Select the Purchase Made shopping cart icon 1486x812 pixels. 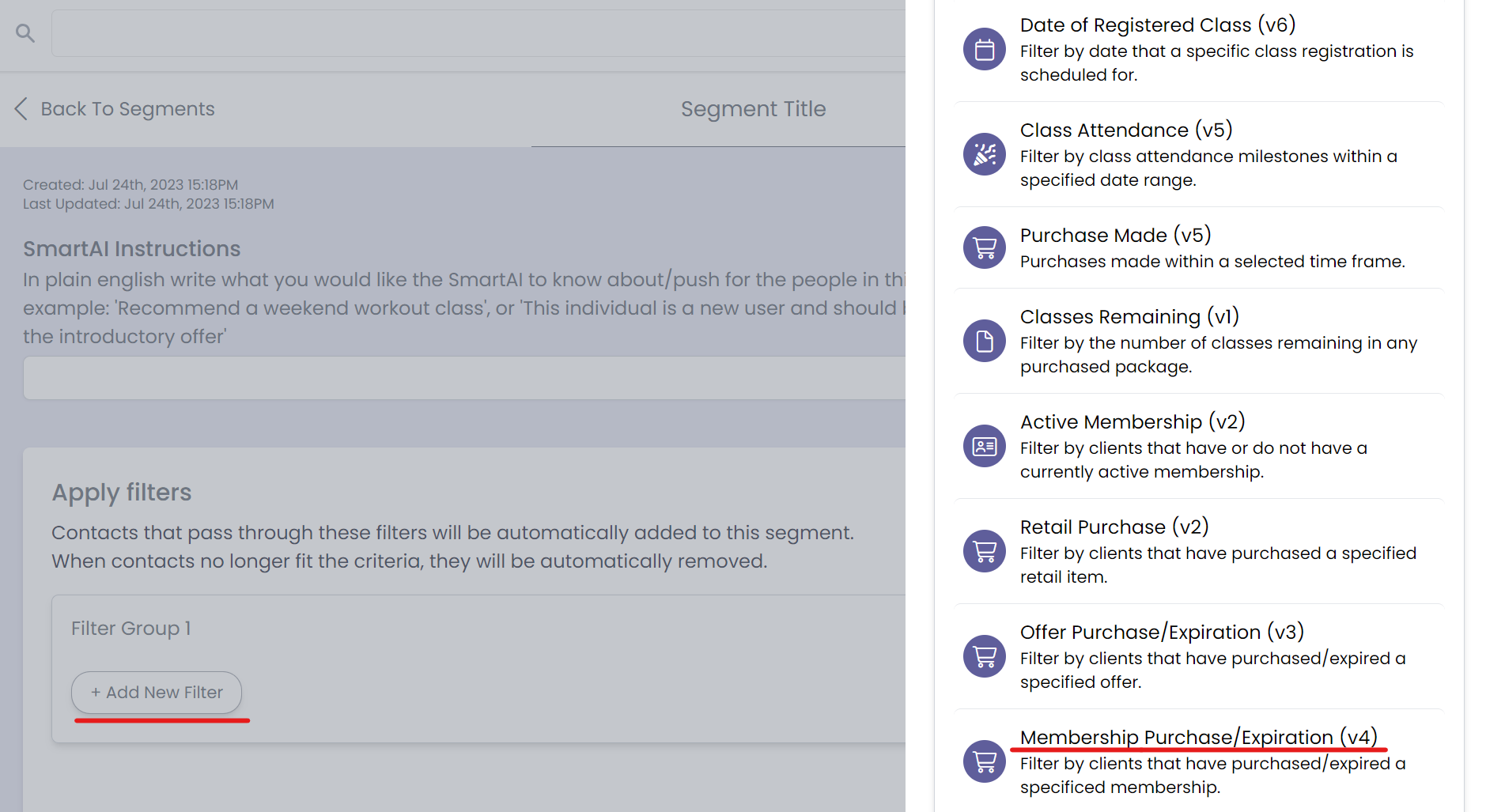tap(983, 247)
